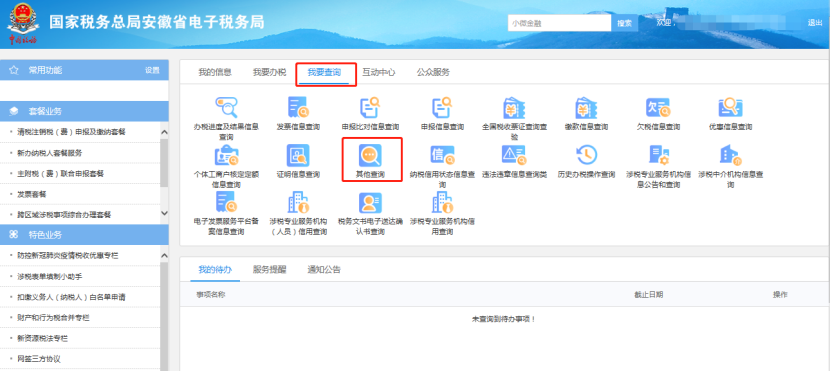The image size is (831, 372).
Task: Focus the search input box
Action: pos(560,23)
